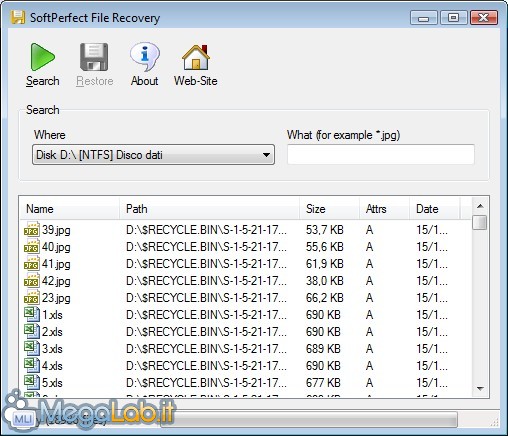The image size is (508, 436).
Task: Expand the Where disk dropdown
Action: point(153,155)
